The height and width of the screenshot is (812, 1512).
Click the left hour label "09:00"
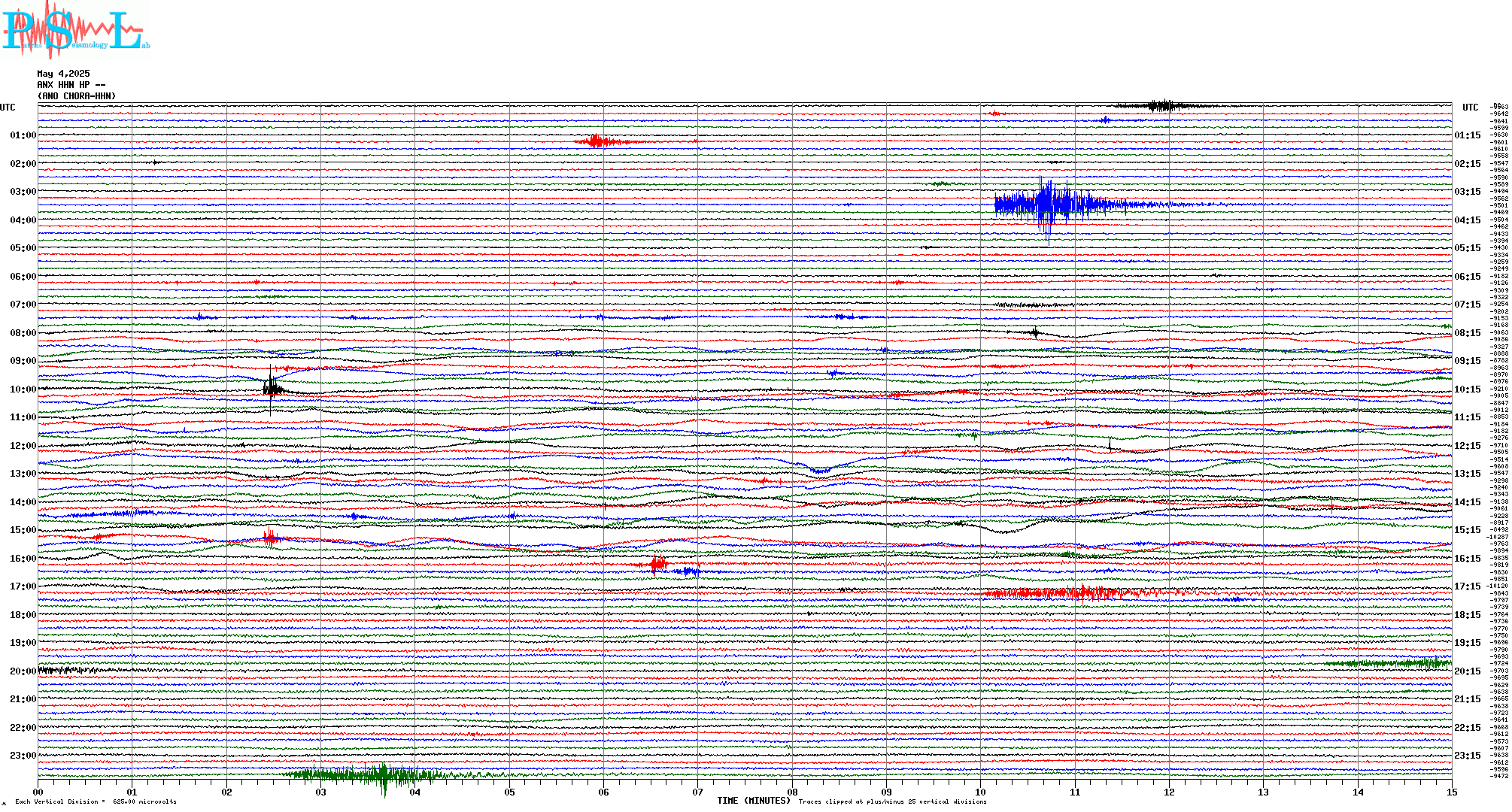[23, 361]
